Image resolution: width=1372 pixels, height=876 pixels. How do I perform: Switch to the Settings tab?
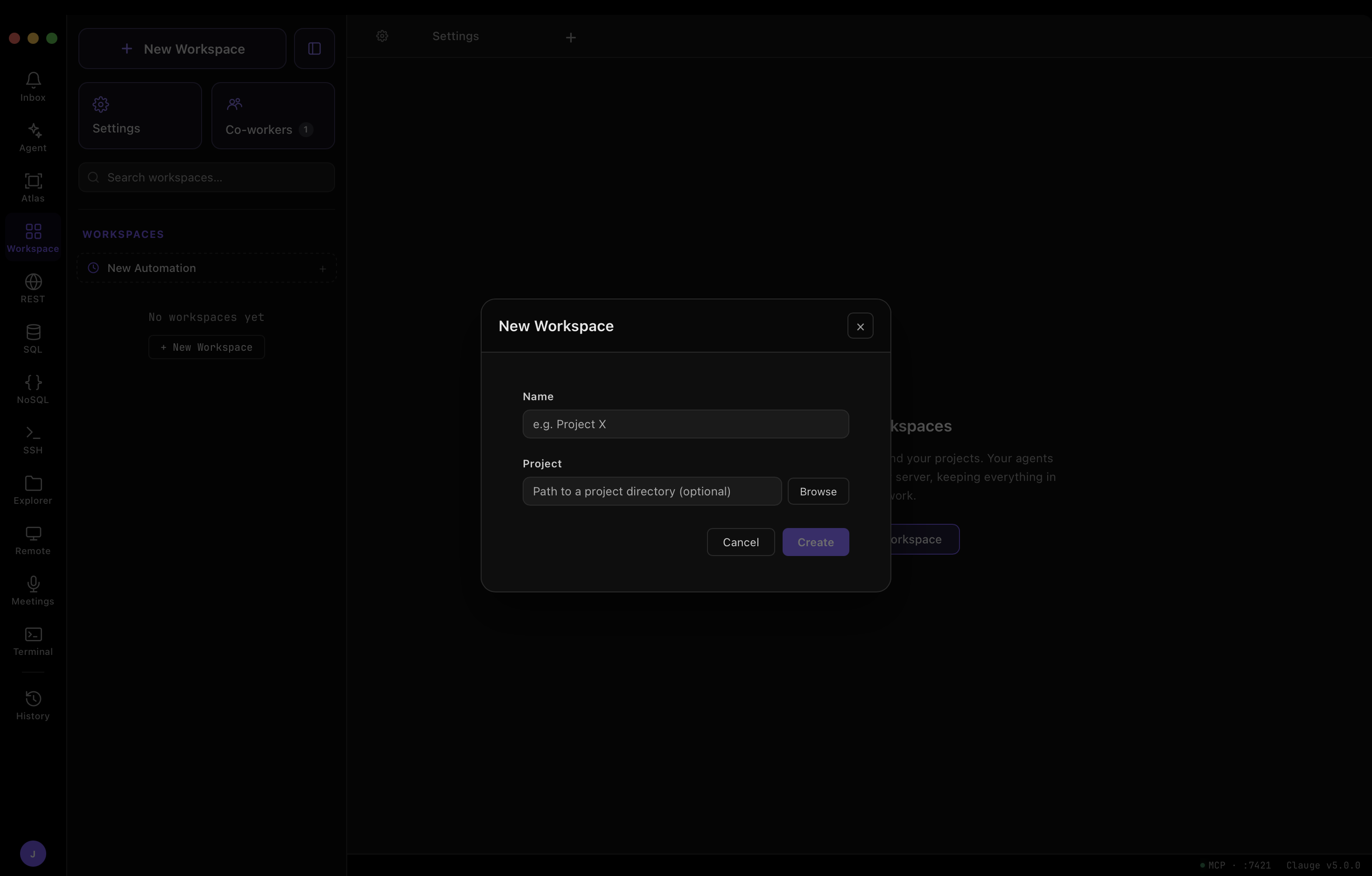(x=455, y=36)
